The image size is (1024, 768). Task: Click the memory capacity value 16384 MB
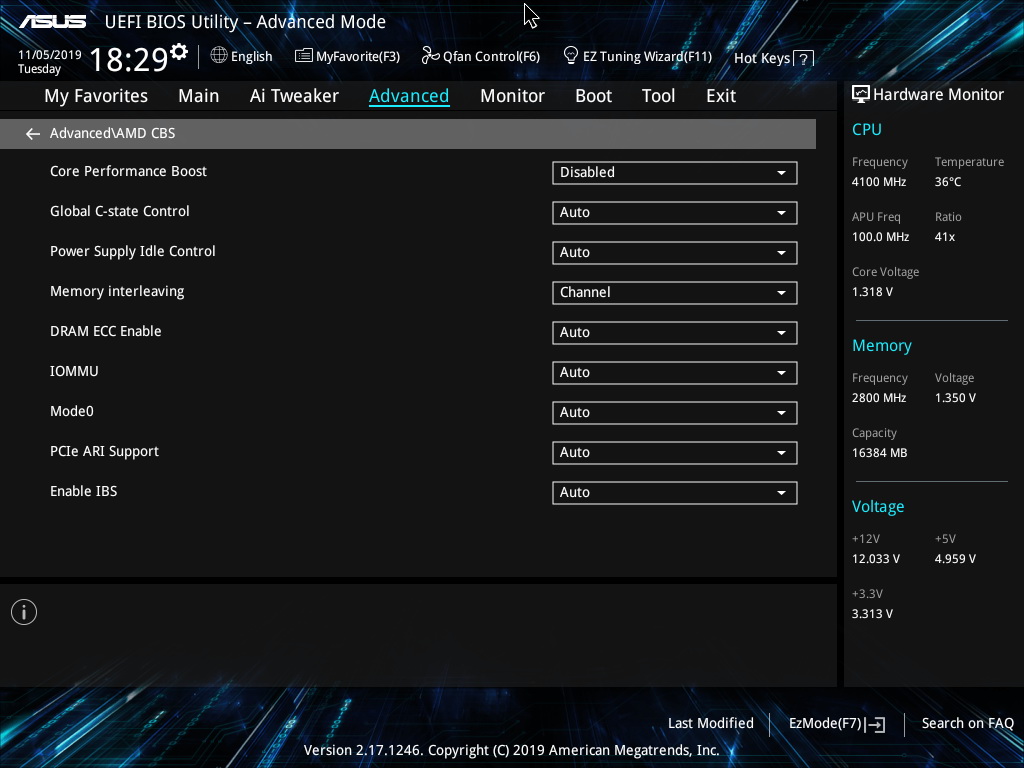[880, 453]
